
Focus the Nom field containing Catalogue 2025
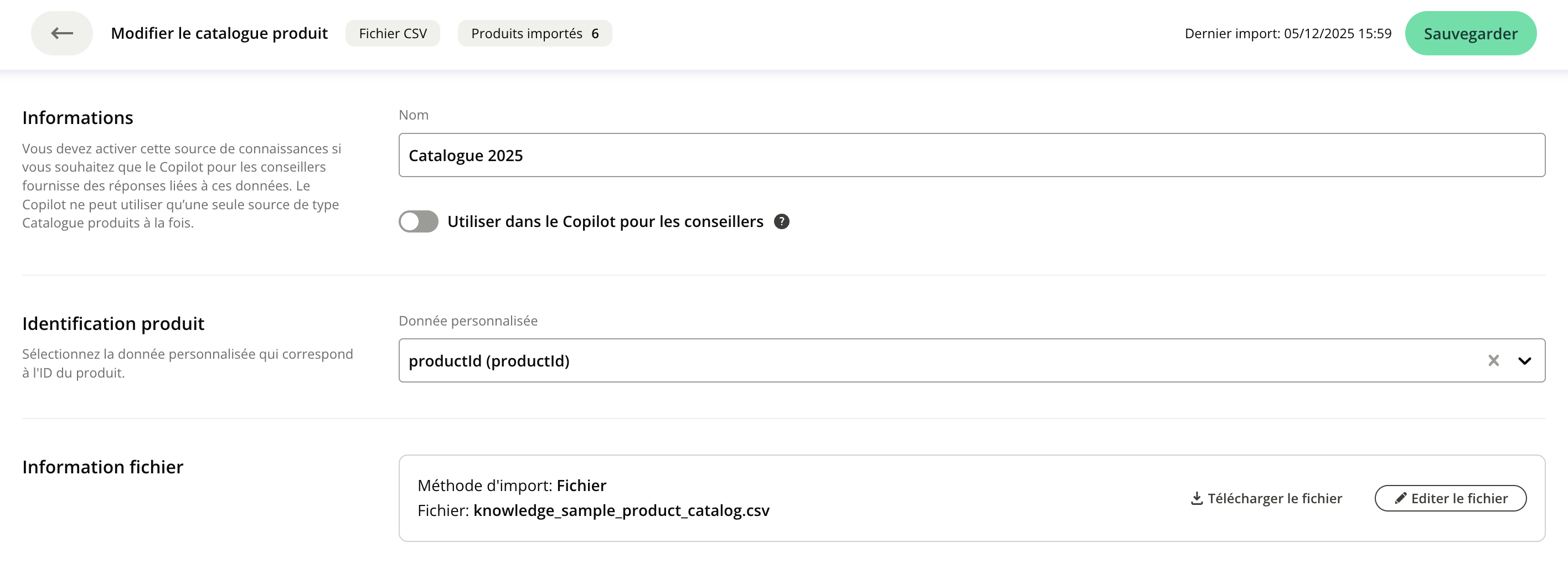pyautogui.click(x=971, y=155)
